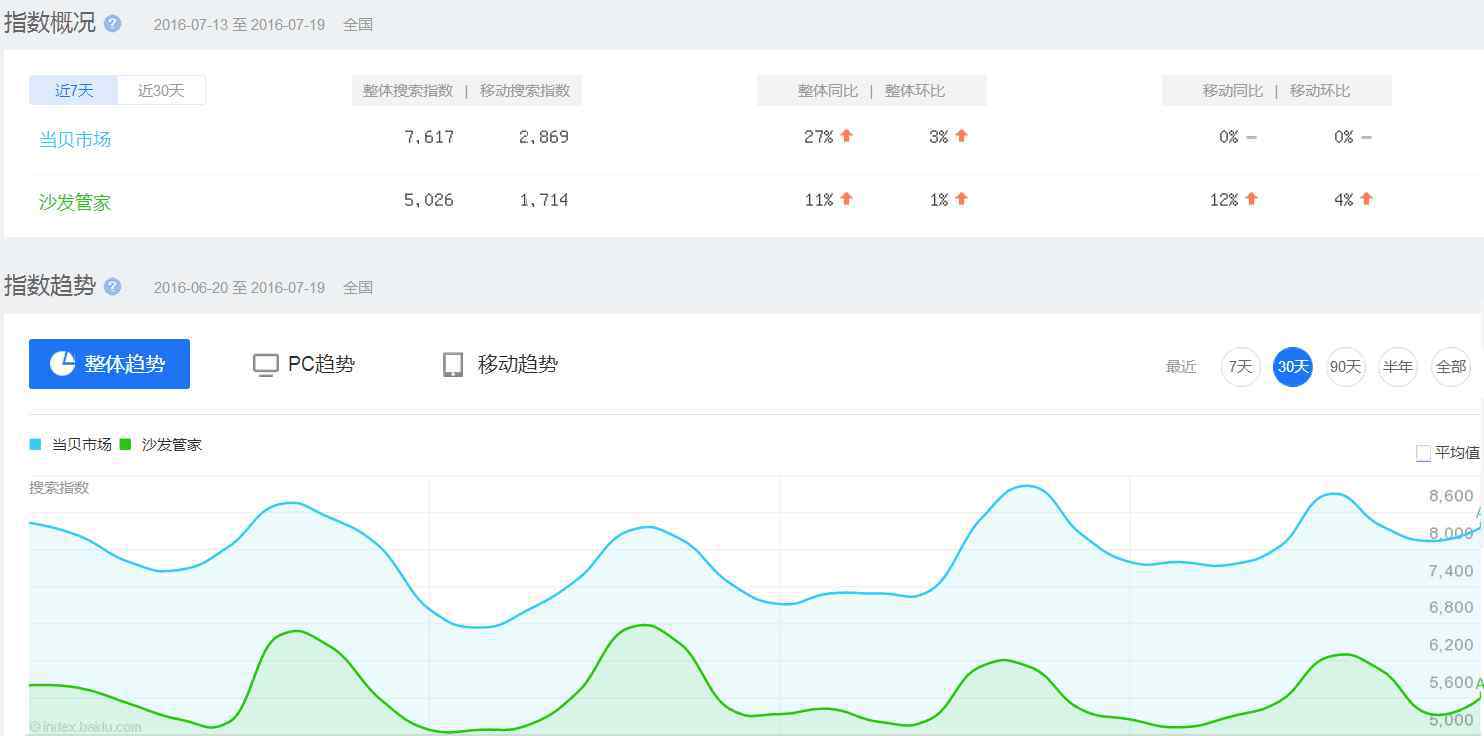This screenshot has height=736, width=1484.
Task: Select the 90天 range button
Action: click(1345, 367)
